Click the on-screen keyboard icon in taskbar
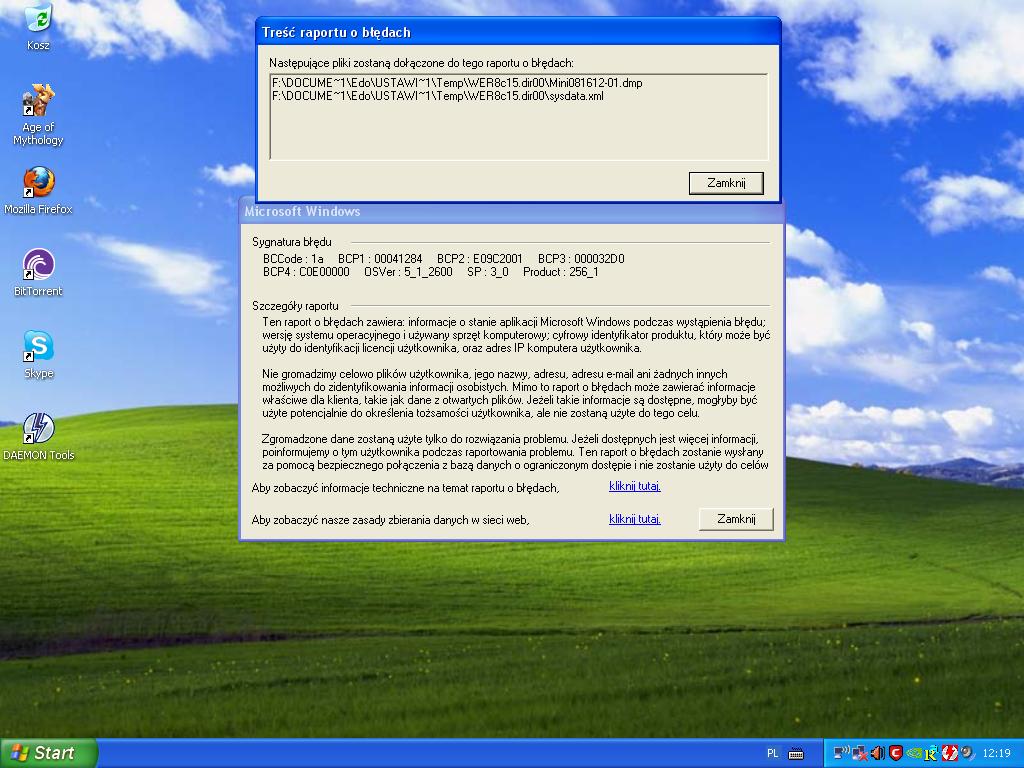This screenshot has width=1024, height=768. 796,754
